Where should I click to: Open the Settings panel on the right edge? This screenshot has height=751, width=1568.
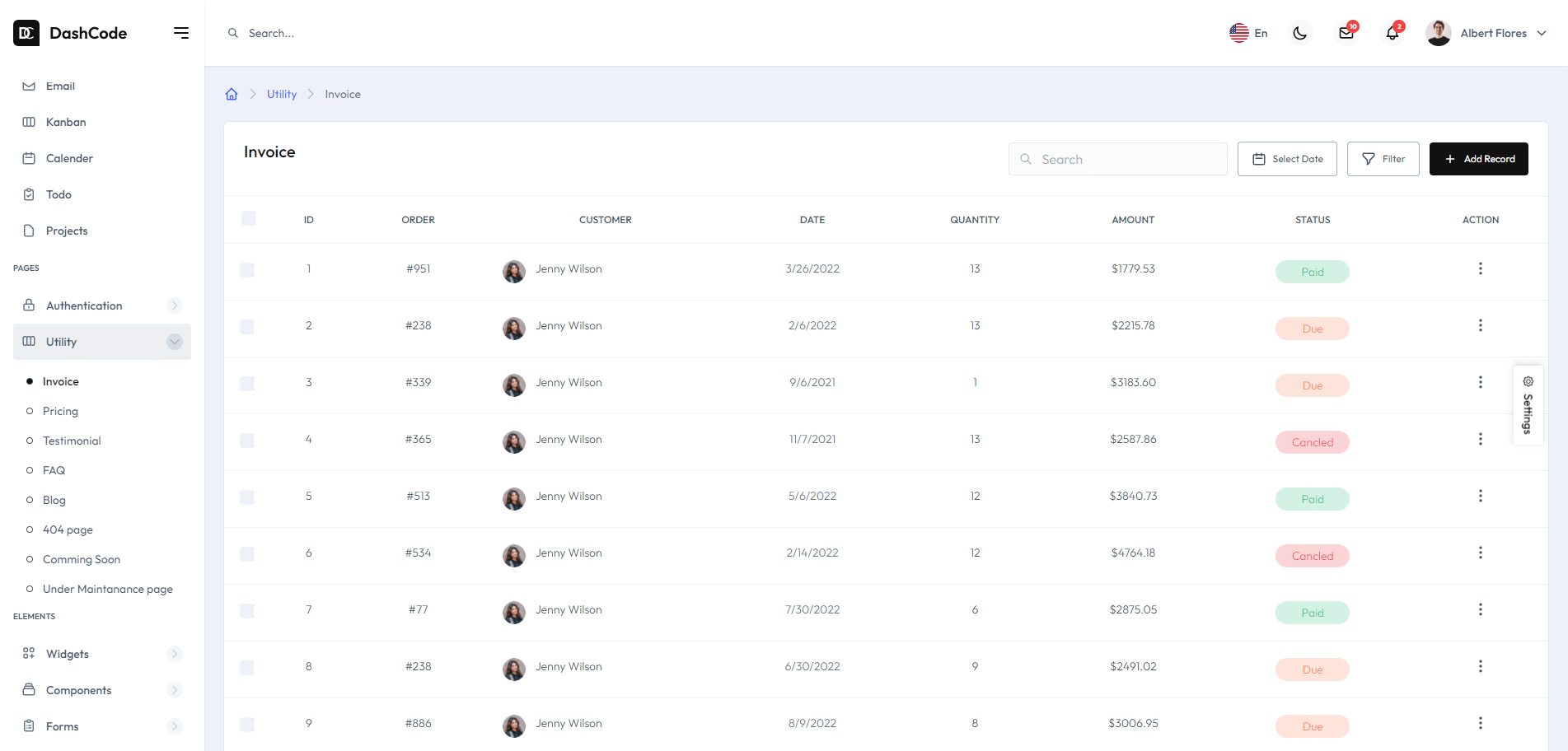(1528, 405)
